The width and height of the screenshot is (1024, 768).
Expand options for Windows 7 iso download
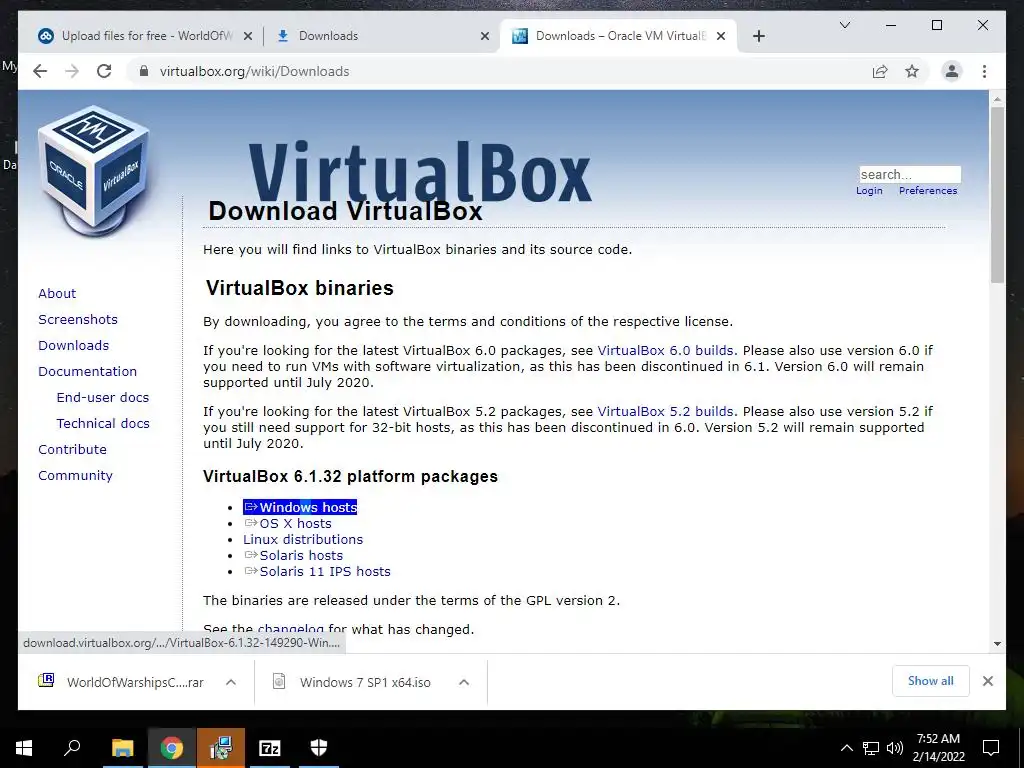coord(464,682)
